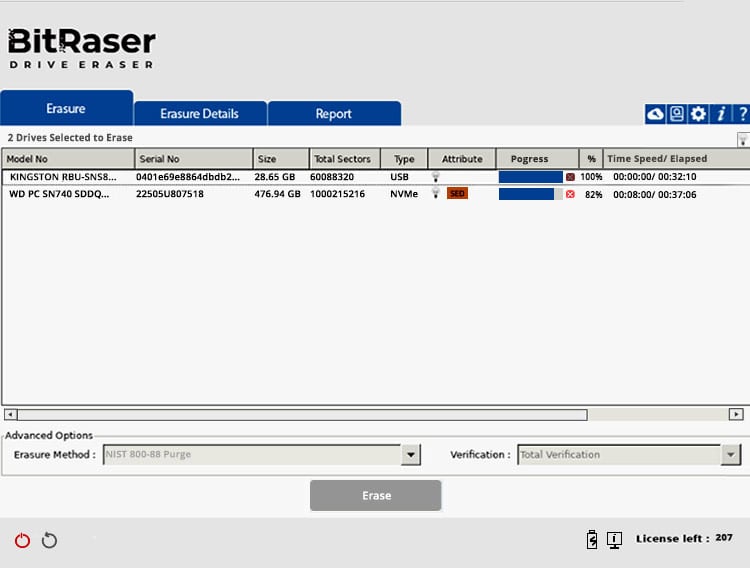This screenshot has height=568, width=750.
Task: Open settings gear icon
Action: pos(698,114)
